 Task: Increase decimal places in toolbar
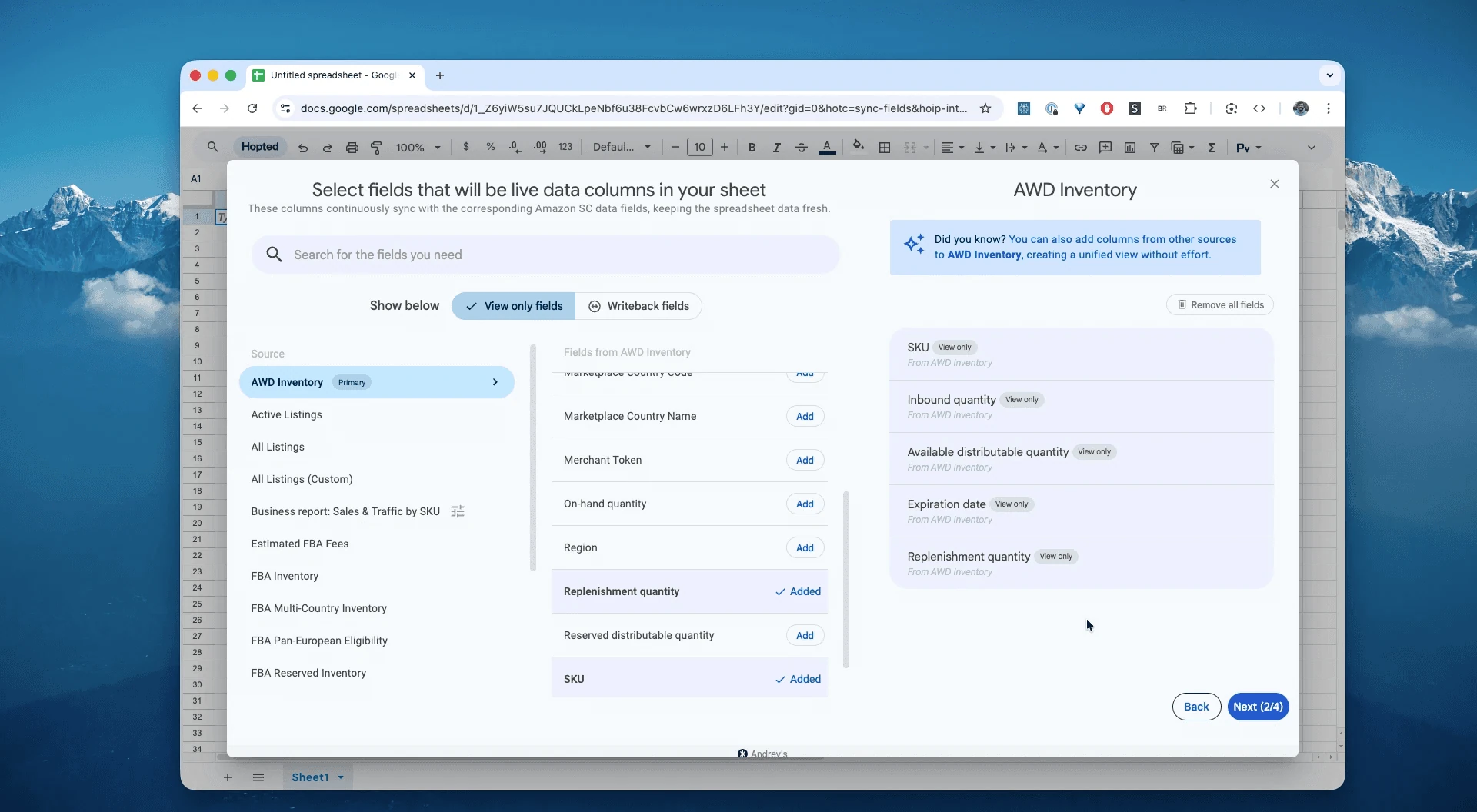(x=540, y=147)
